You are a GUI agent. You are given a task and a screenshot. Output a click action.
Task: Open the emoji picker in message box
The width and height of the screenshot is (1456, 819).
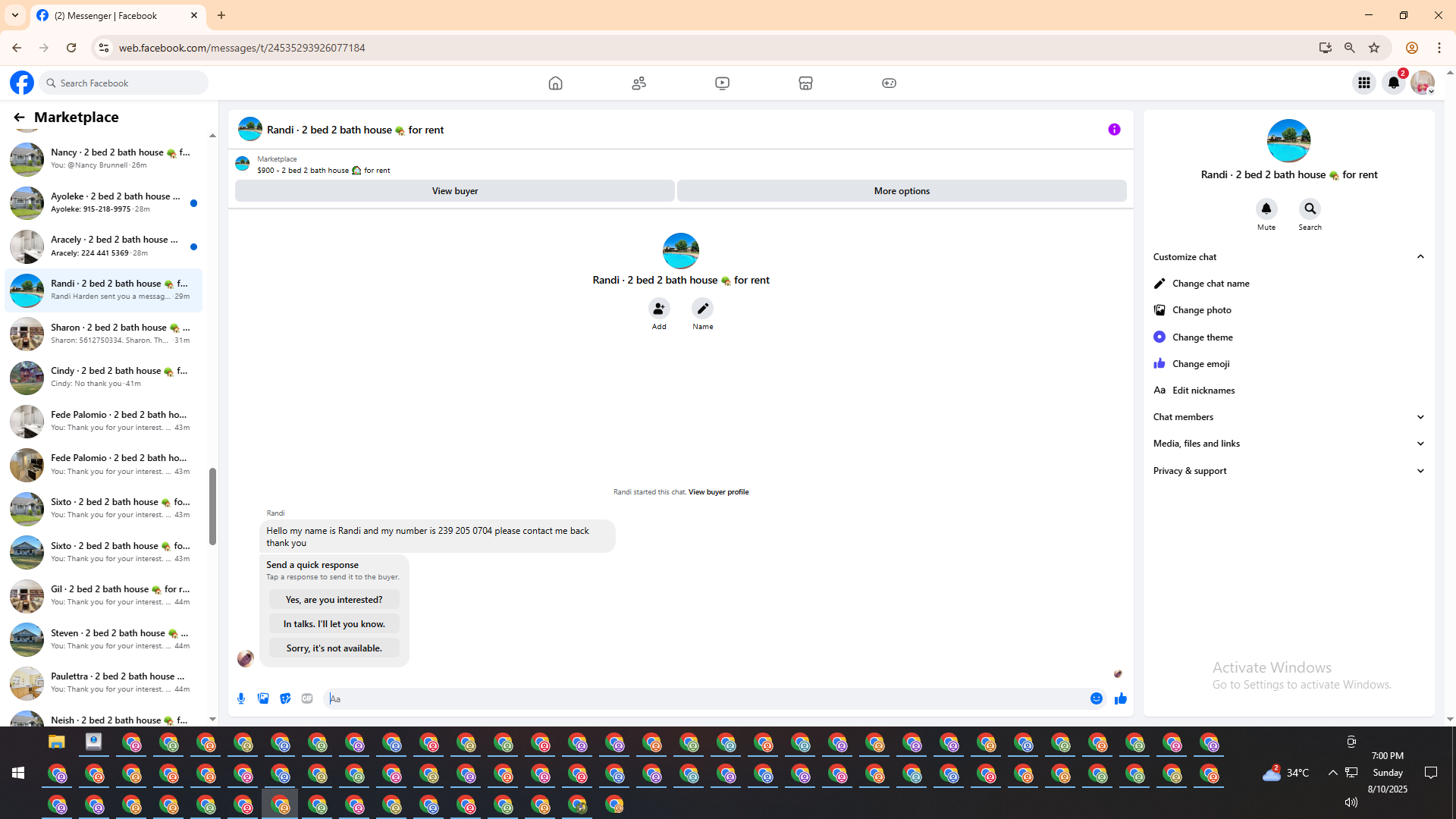[1097, 698]
